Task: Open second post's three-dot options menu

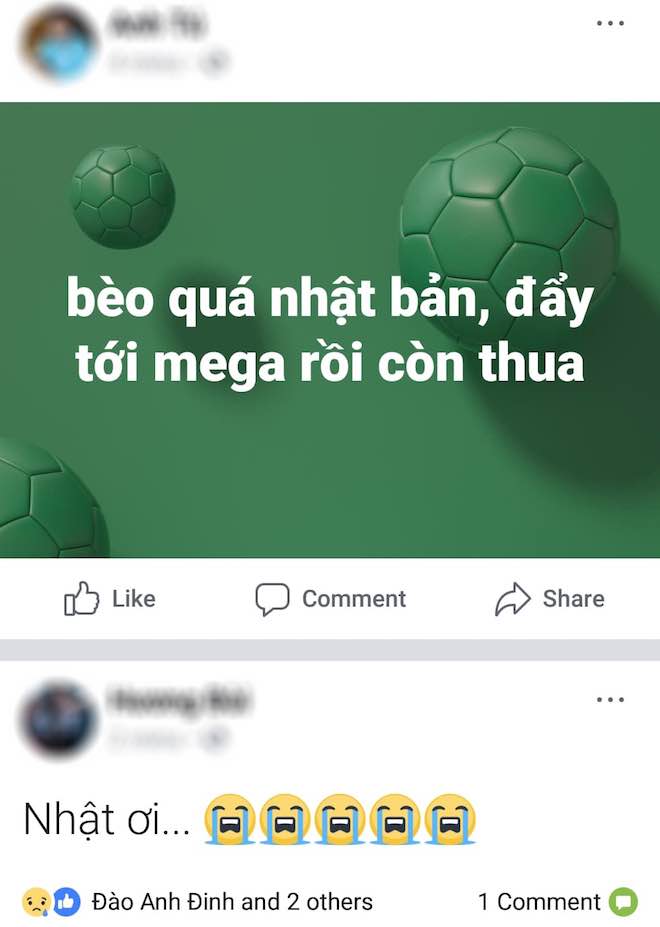Action: coord(610,700)
